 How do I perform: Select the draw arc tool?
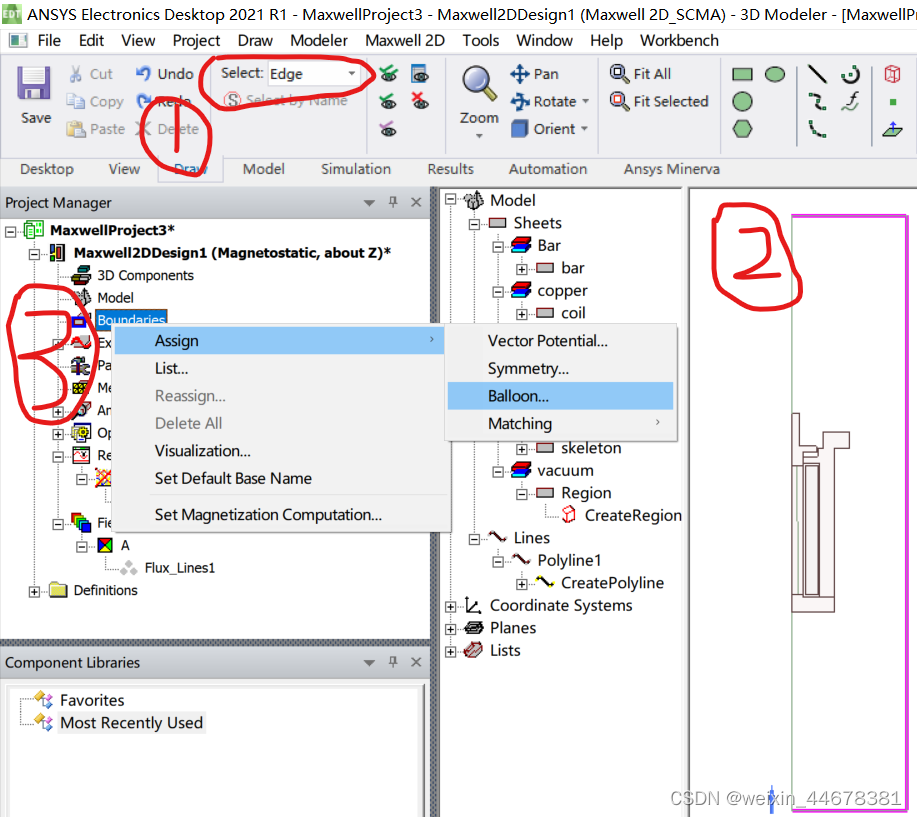click(x=850, y=74)
